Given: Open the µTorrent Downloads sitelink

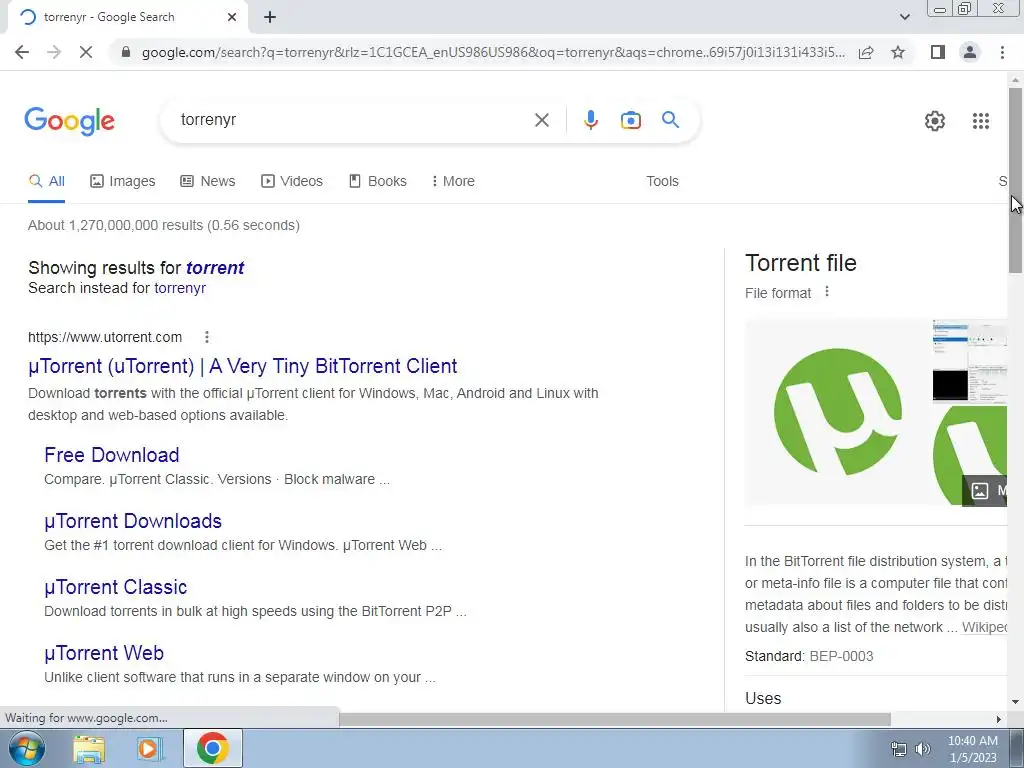Looking at the screenshot, I should (133, 521).
